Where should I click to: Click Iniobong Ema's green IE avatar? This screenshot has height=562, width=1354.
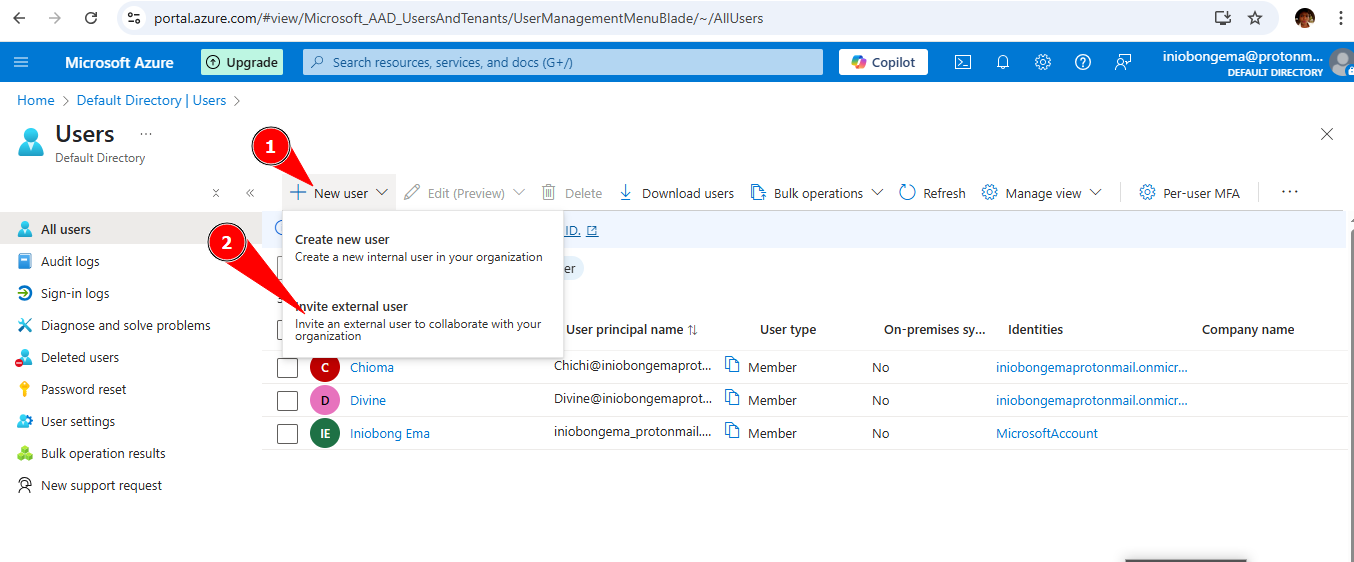click(325, 433)
